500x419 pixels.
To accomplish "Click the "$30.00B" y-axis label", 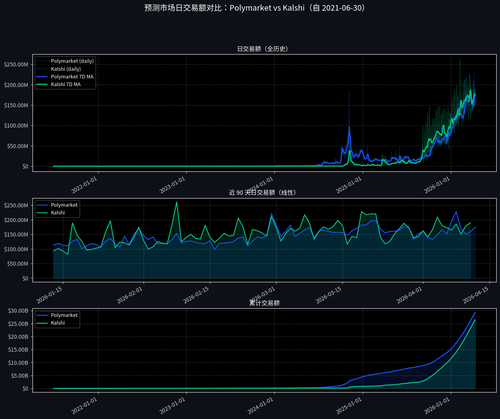I will click(18, 311).
